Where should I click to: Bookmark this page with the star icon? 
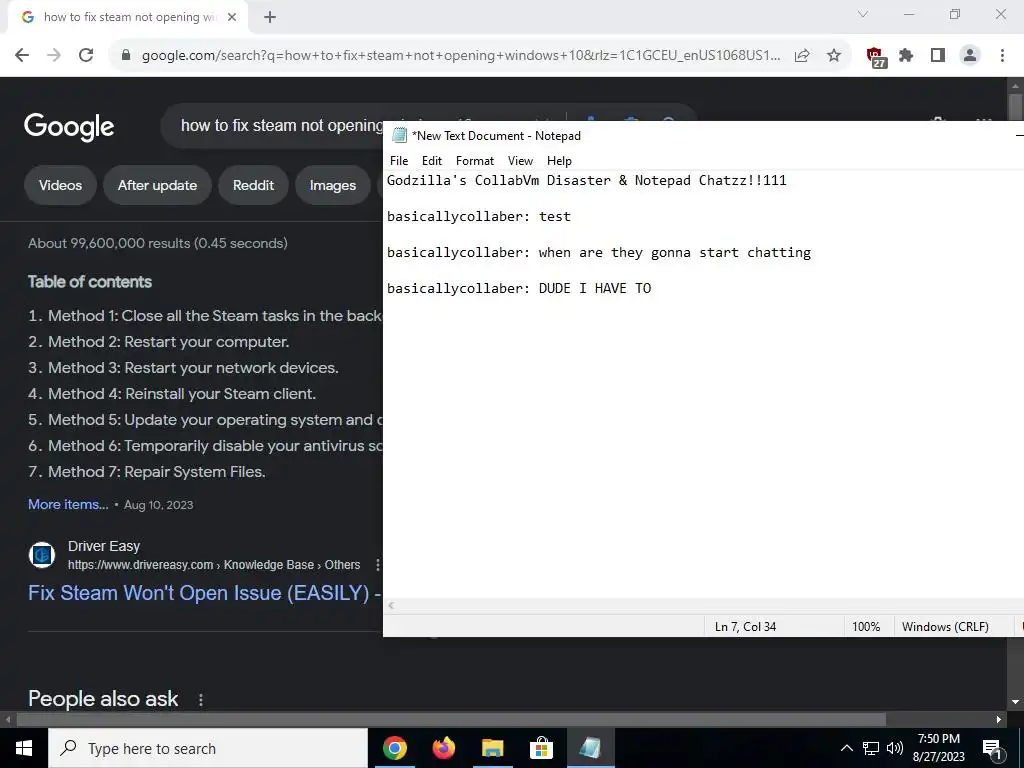pyautogui.click(x=834, y=56)
